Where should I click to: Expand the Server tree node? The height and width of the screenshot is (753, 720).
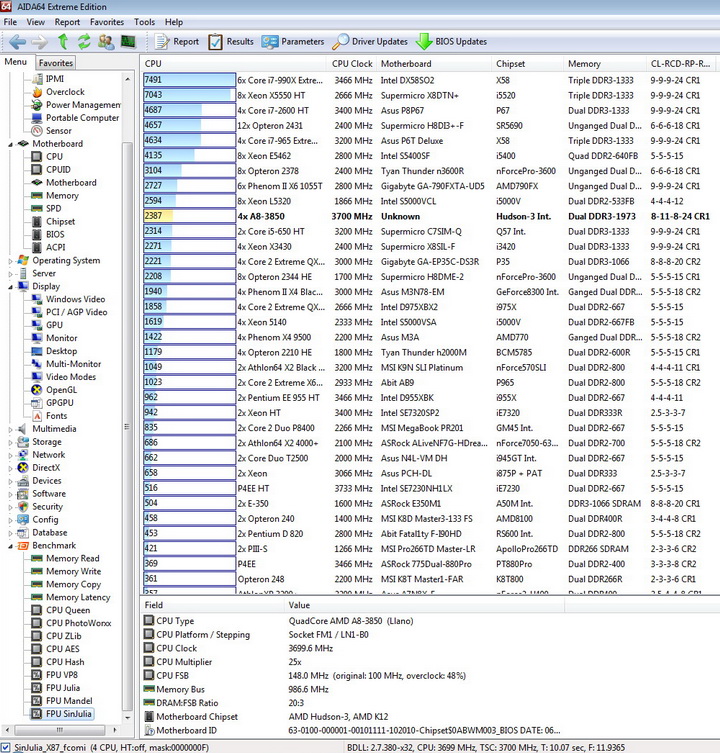pyautogui.click(x=11, y=274)
